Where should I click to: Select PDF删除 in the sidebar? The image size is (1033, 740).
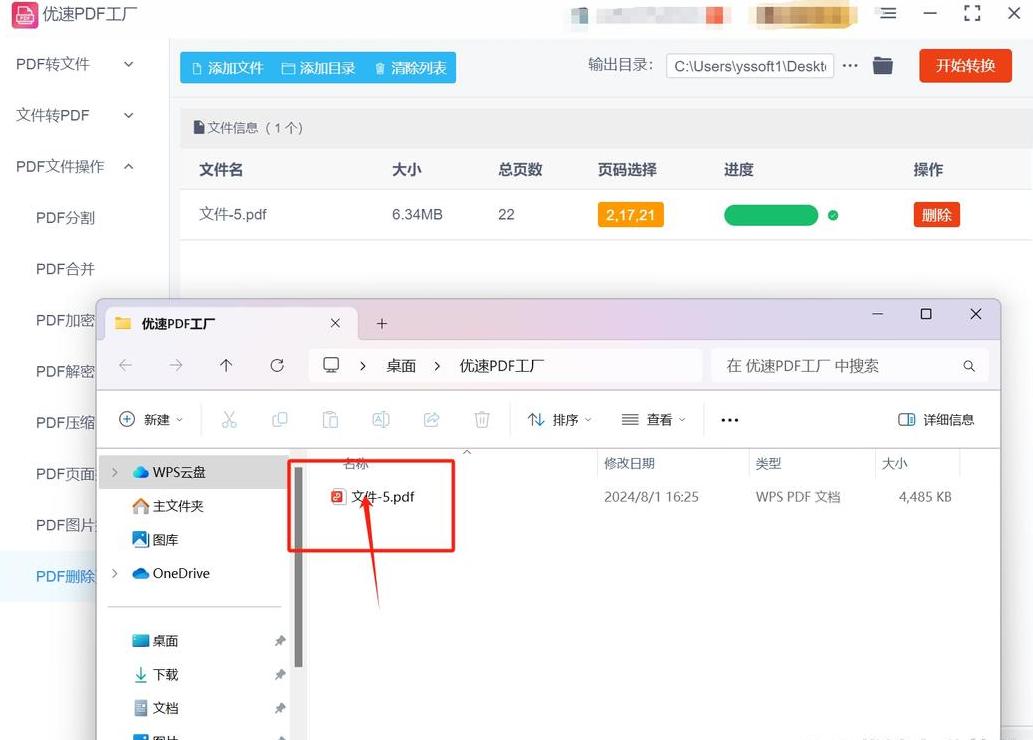click(65, 577)
